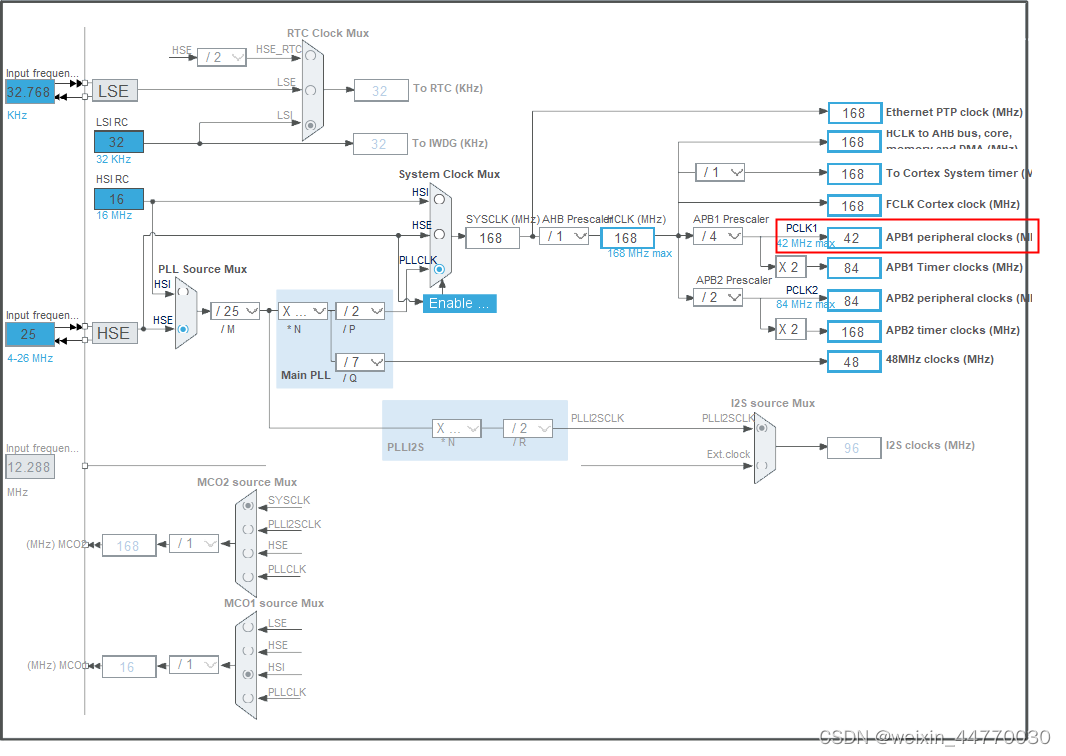This screenshot has height=756, width=1066.
Task: Select HSE in PLL Source Mux
Action: pos(183,329)
